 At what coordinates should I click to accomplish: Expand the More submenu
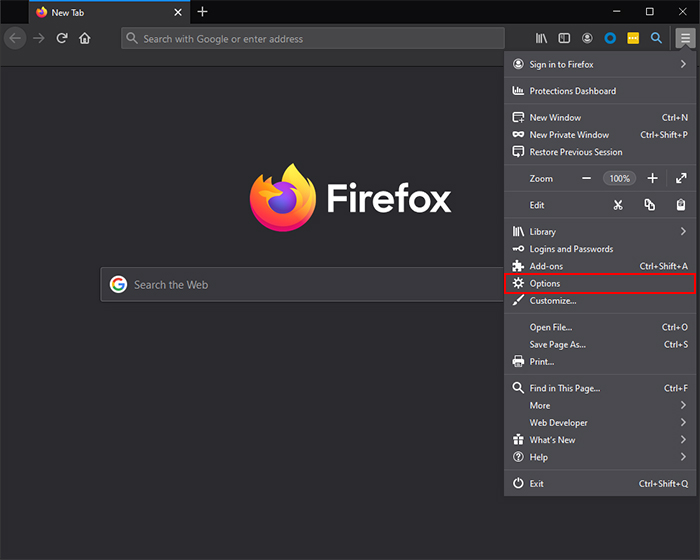pos(600,405)
